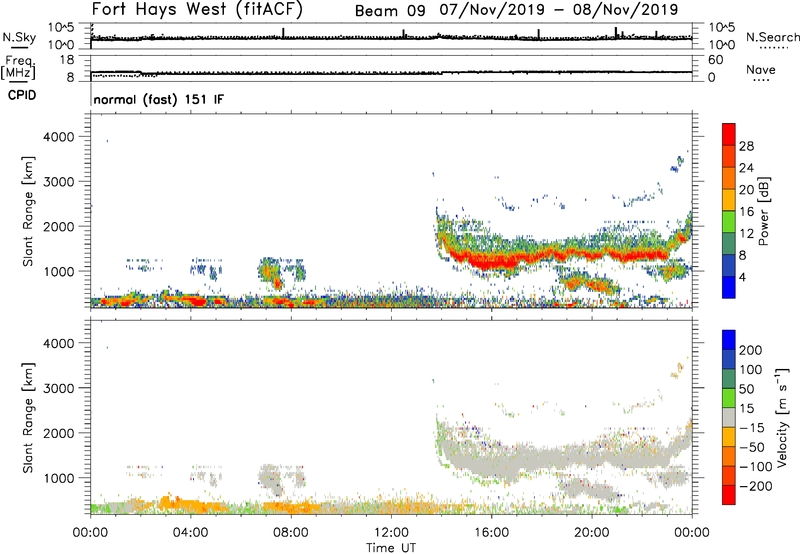Click the "normal (fast) 151 IF" text

[159, 99]
